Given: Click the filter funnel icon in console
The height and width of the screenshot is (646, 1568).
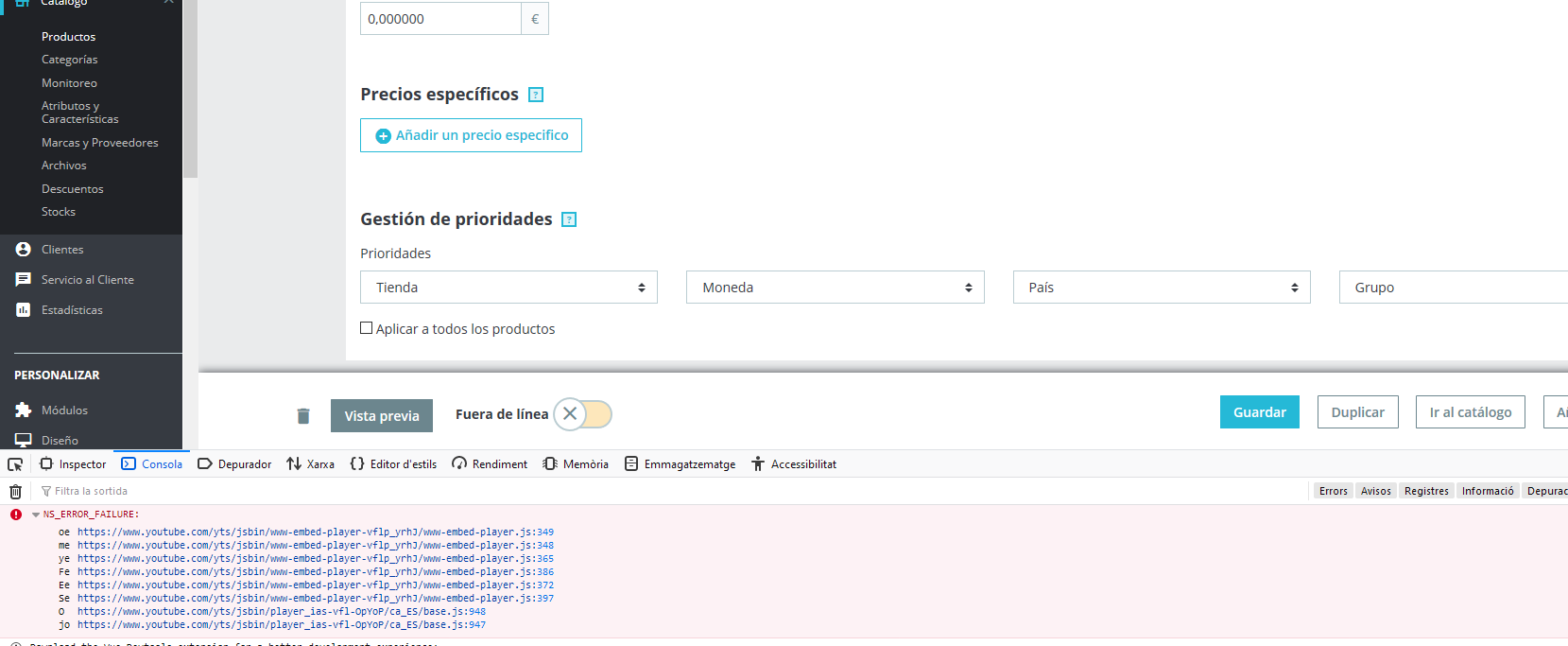Looking at the screenshot, I should tap(46, 492).
